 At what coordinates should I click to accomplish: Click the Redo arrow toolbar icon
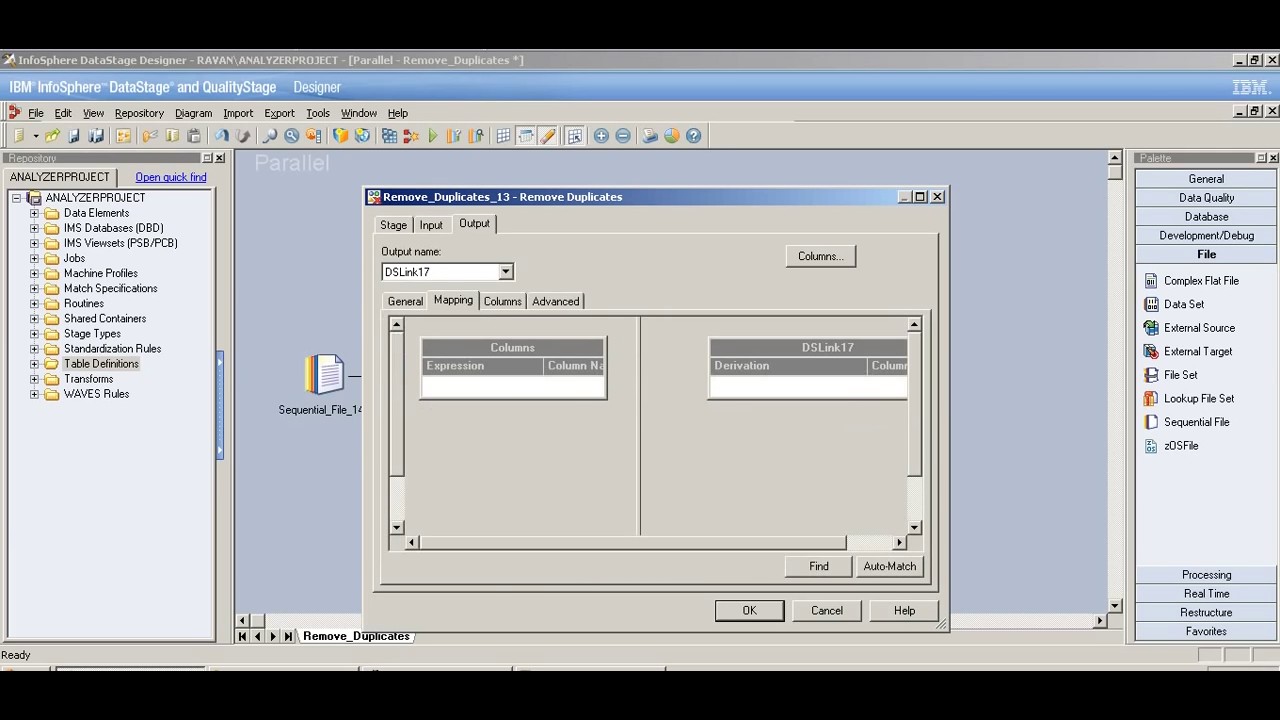(243, 136)
